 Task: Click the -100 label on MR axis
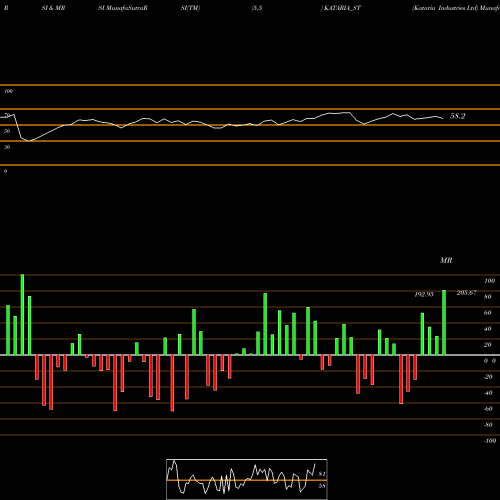490,441
